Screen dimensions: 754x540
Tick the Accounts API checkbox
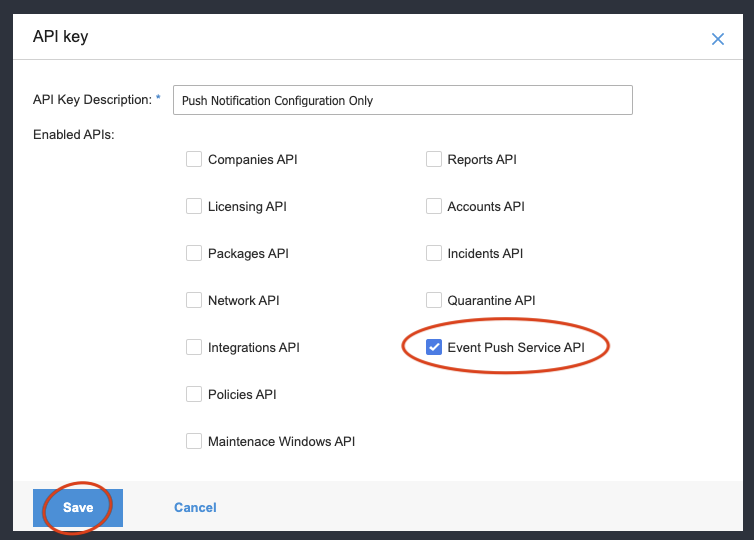[x=434, y=206]
